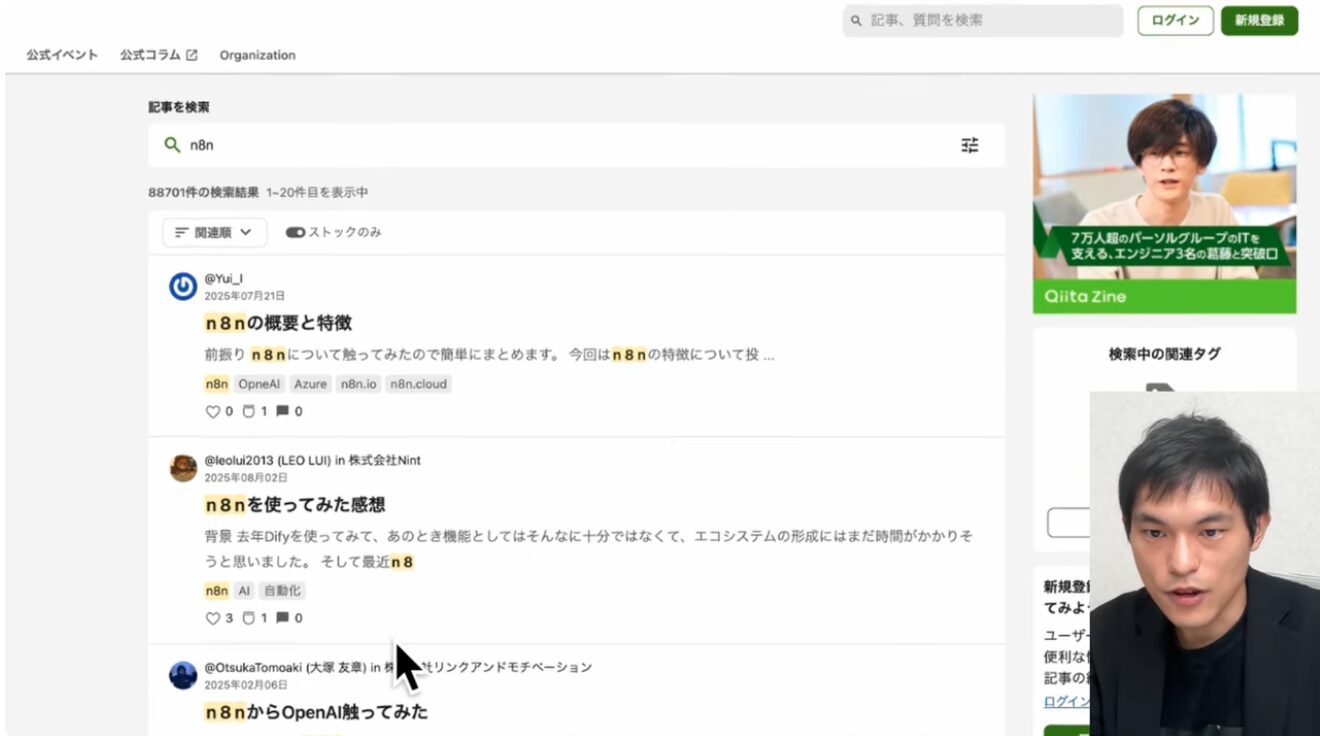Click the heart icon on n8nを使ってみた感想
This screenshot has width=1320, height=736.
(212, 618)
